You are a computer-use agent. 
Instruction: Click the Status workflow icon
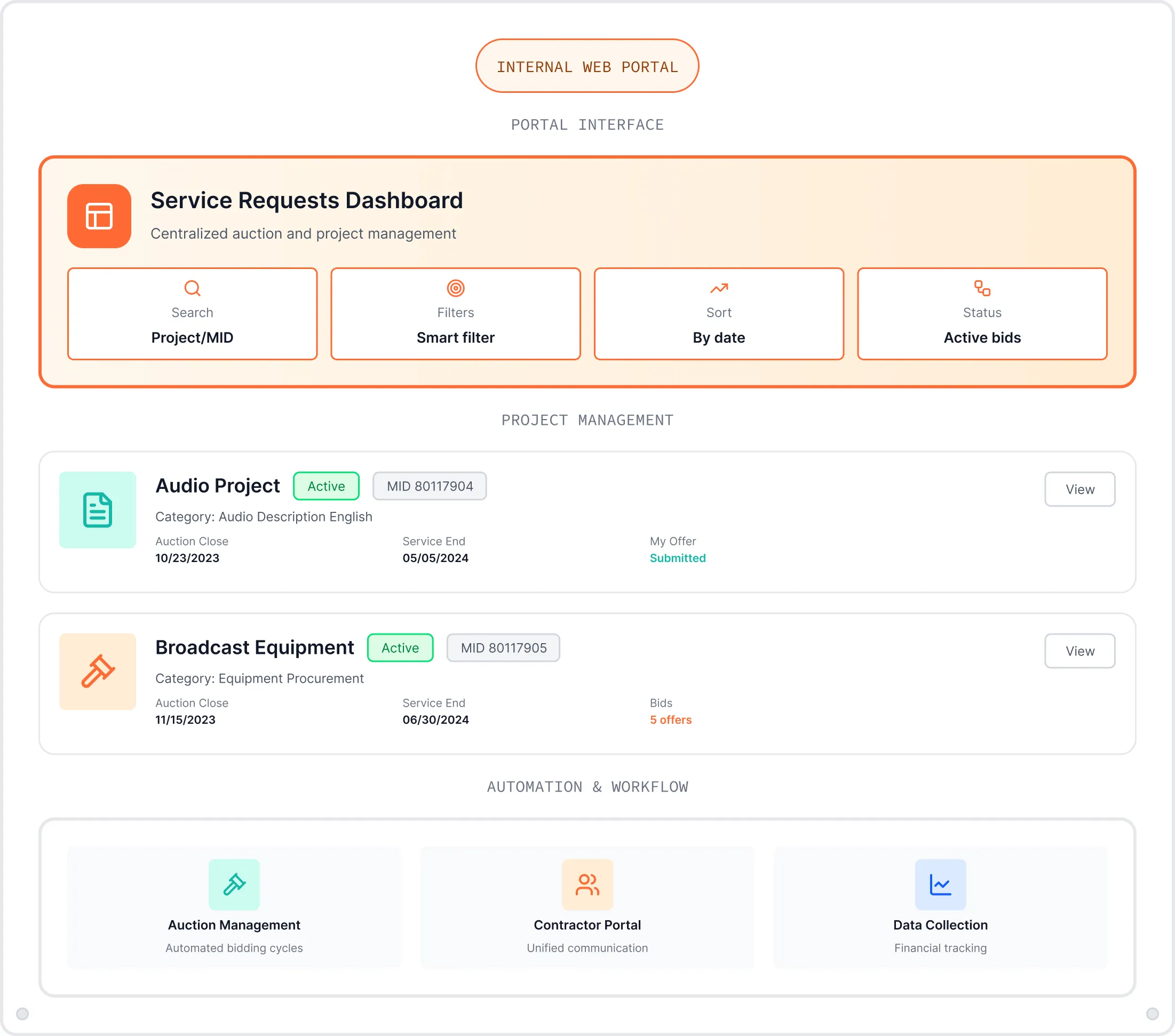coord(981,288)
